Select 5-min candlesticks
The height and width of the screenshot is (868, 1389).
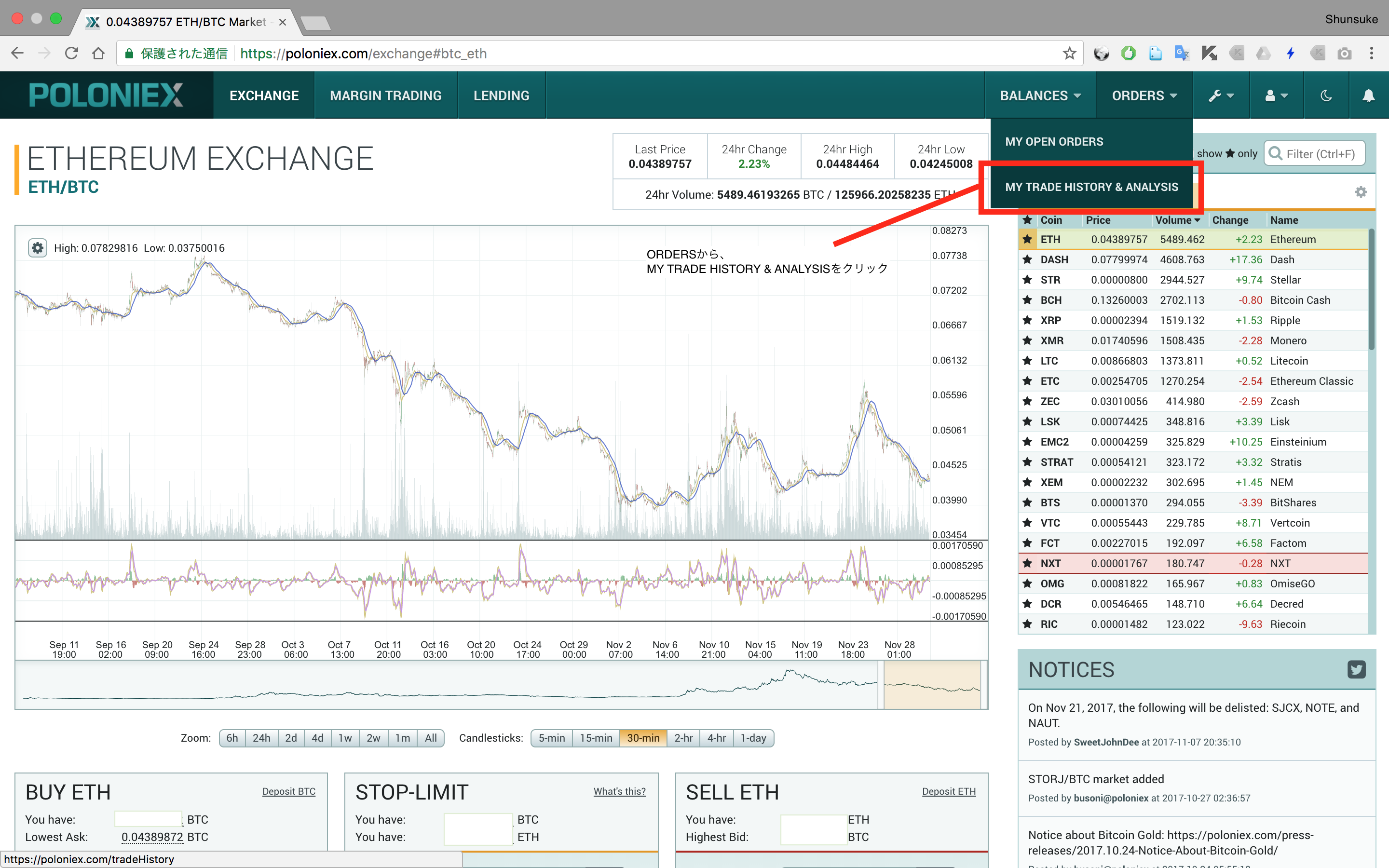click(552, 738)
